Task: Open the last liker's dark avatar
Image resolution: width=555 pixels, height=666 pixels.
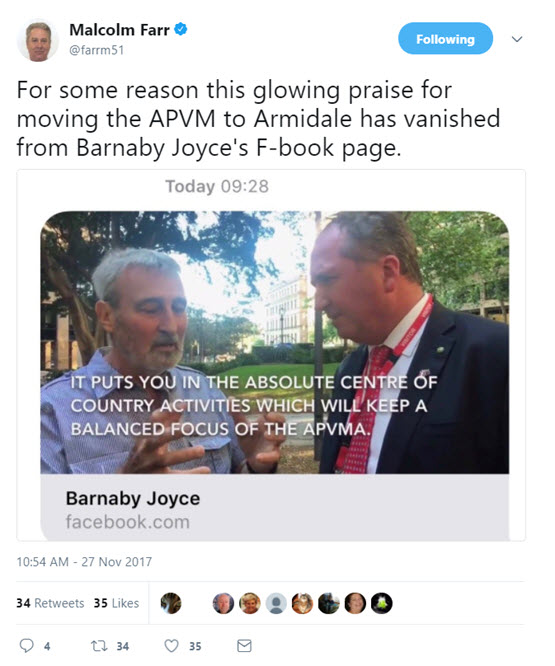Action: click(x=382, y=603)
